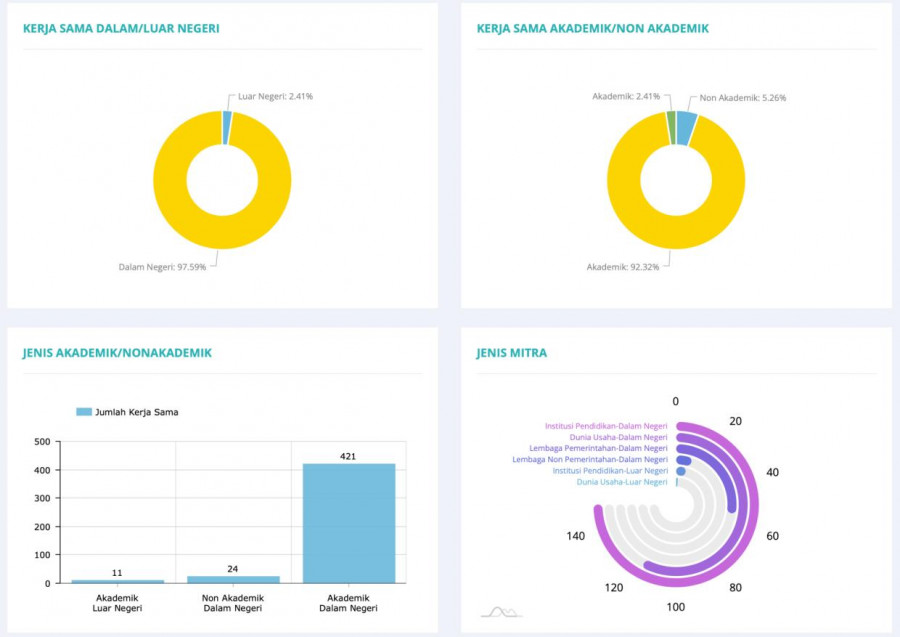Click the Lembaga Pemerintahan-Dalam Negeri label
Viewport: 900px width, 637px height.
[605, 448]
